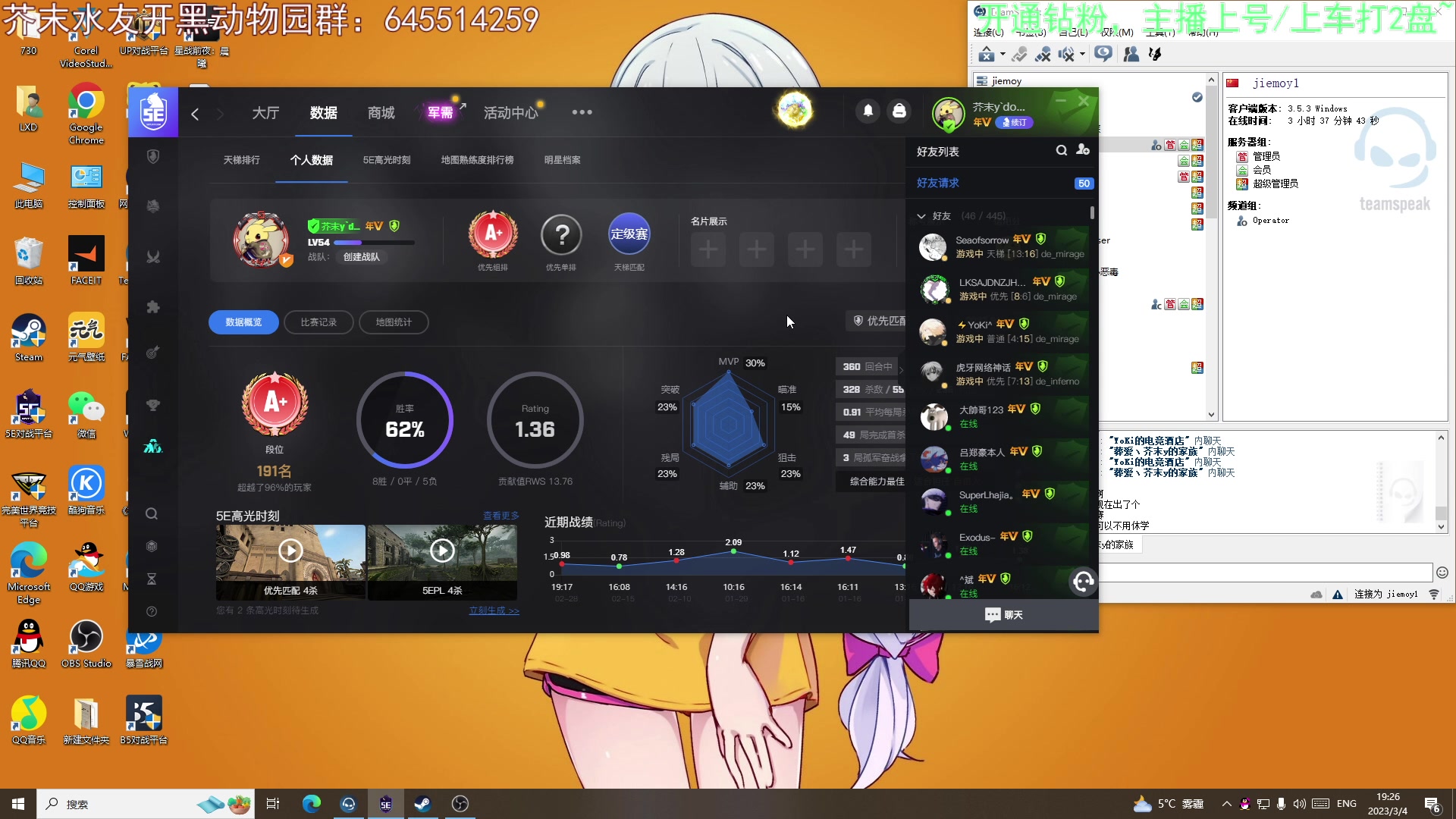Click the 数据概览 button
The image size is (1456, 819).
click(x=243, y=322)
